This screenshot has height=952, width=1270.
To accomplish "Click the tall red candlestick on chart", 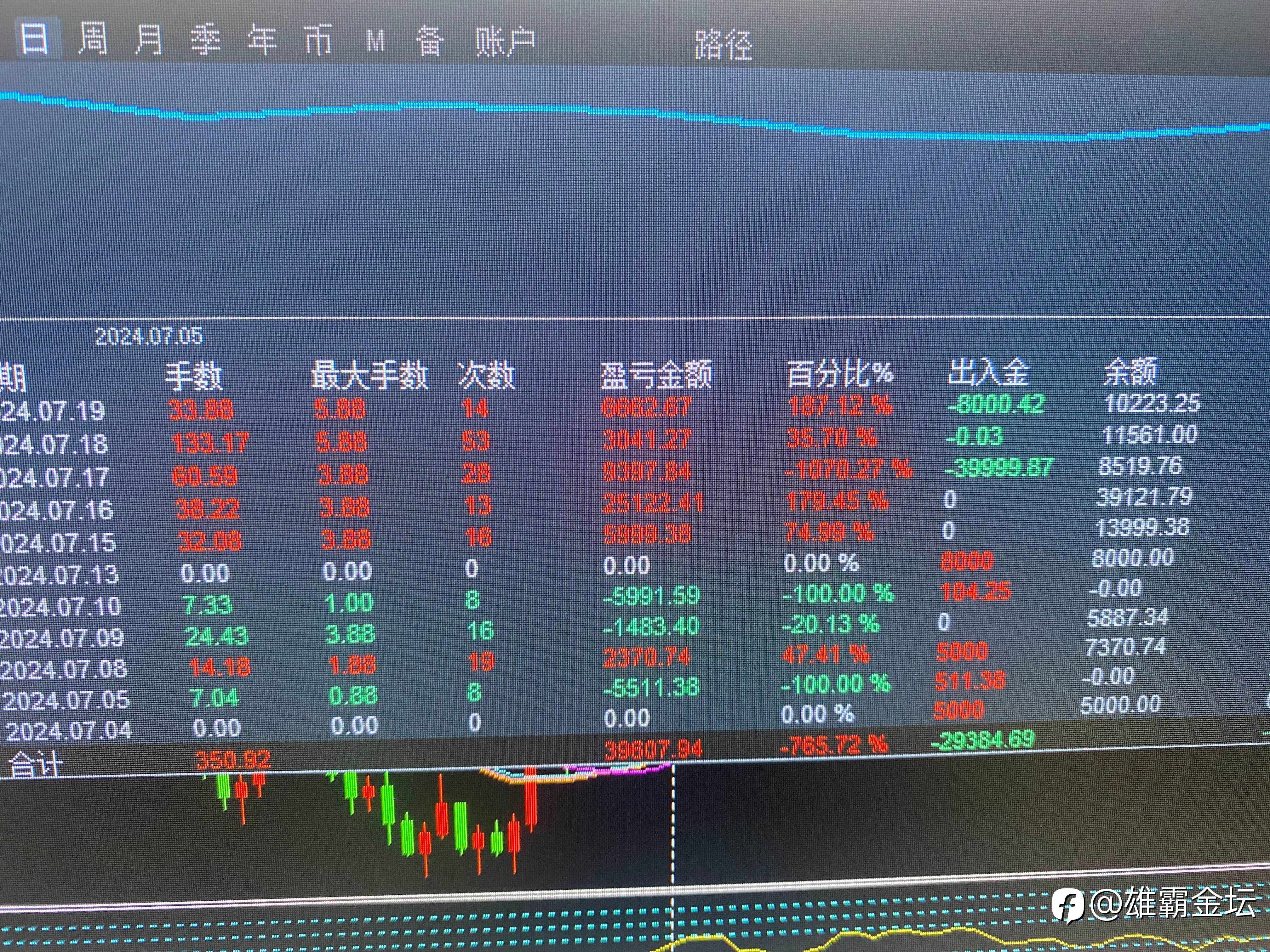I will click(x=531, y=800).
